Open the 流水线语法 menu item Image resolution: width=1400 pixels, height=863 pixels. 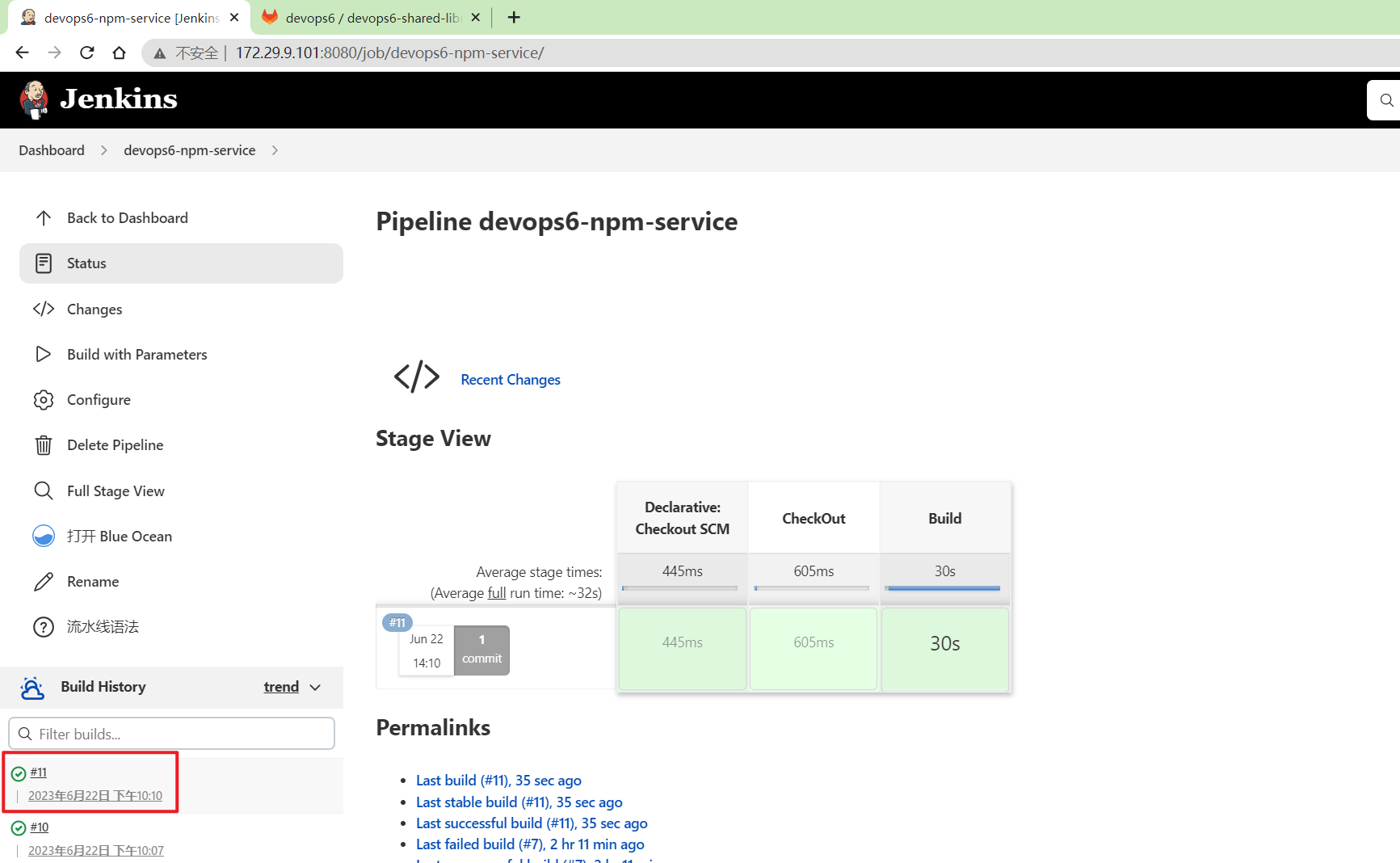[181, 627]
